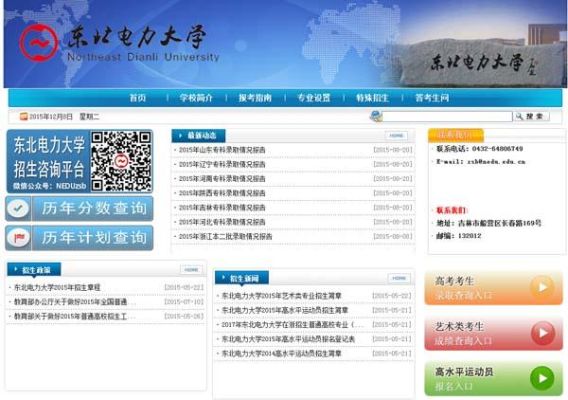568x400 pixels.
Task: Click the 搜索 search button
Action: 532,116
